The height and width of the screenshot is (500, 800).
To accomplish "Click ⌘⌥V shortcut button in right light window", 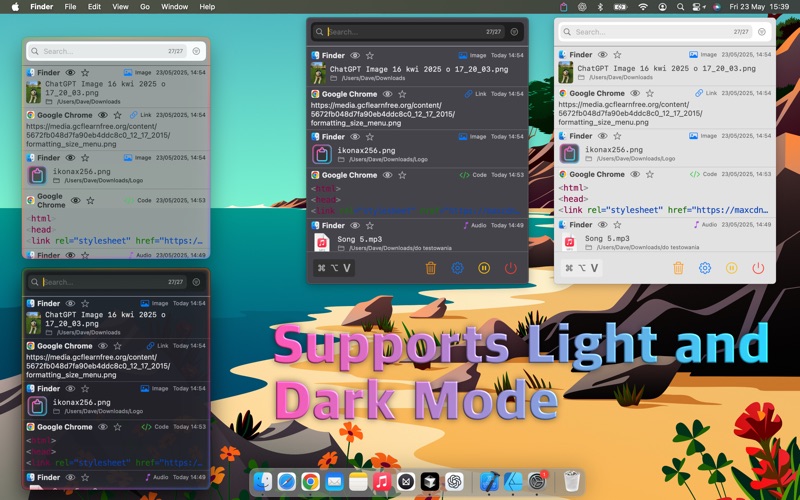I will pos(582,268).
